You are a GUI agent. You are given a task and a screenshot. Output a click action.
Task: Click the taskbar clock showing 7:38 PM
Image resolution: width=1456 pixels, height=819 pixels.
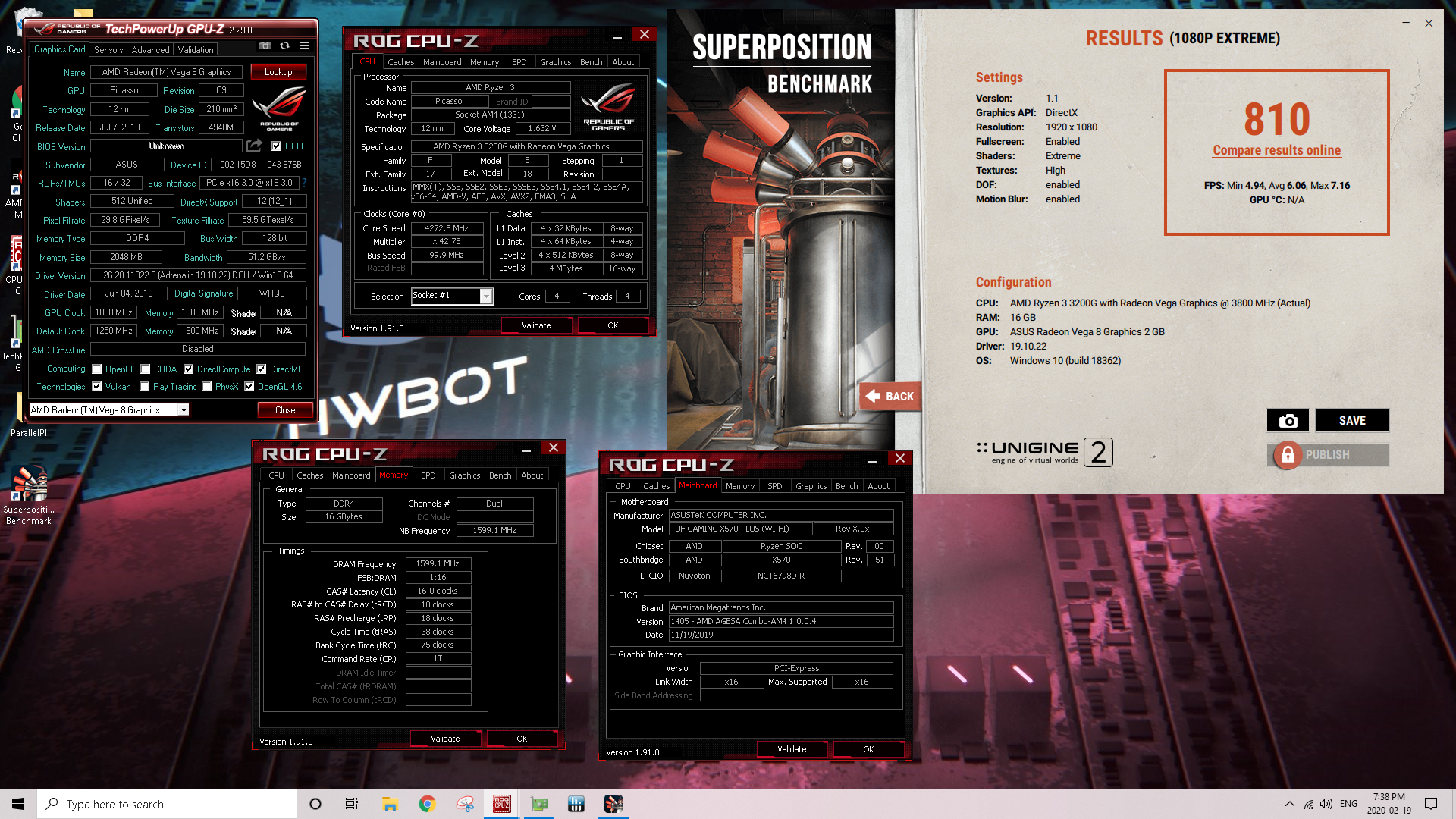[x=1389, y=804]
